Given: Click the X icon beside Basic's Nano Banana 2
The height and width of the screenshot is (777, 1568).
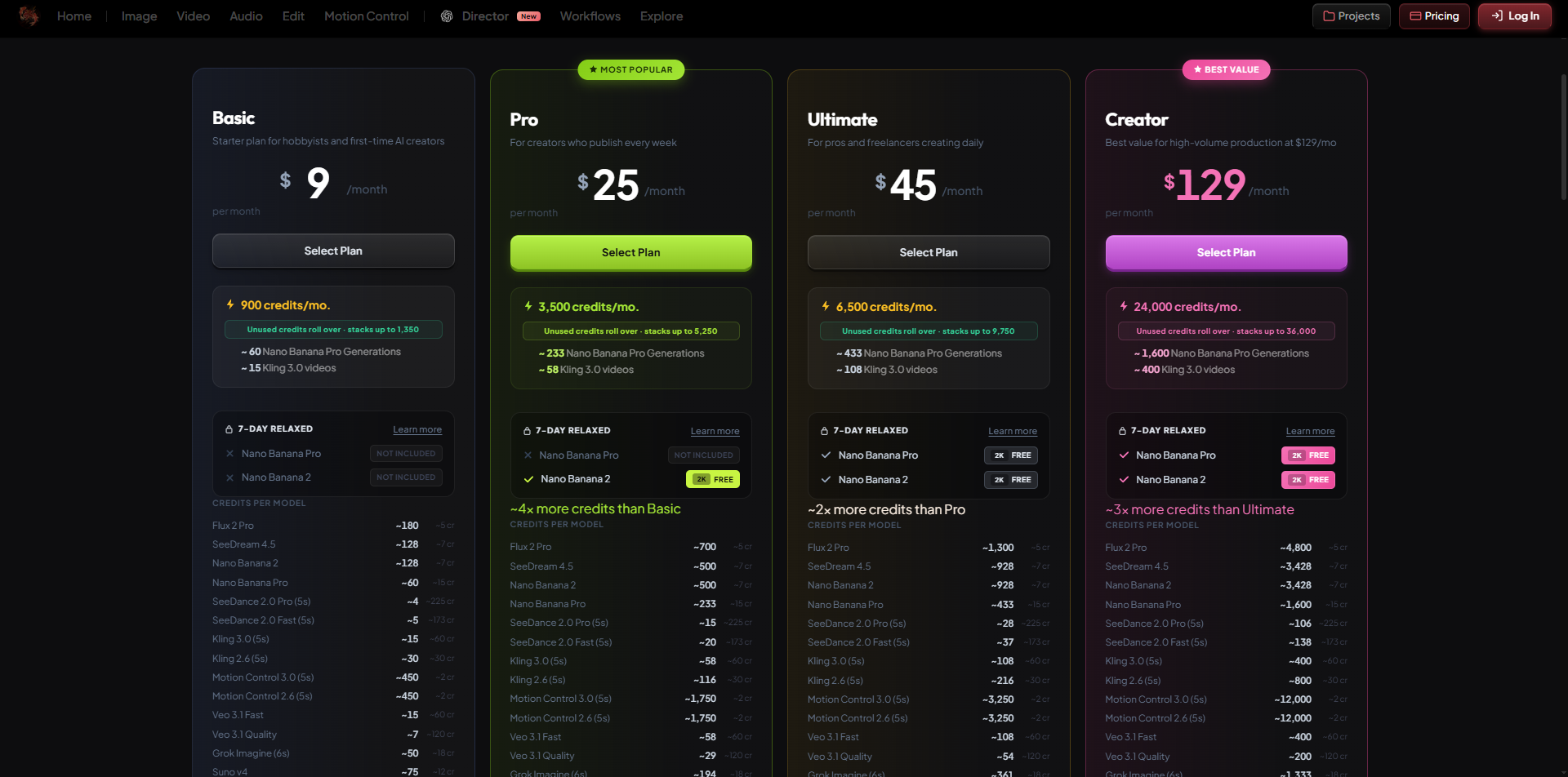Looking at the screenshot, I should pos(229,477).
